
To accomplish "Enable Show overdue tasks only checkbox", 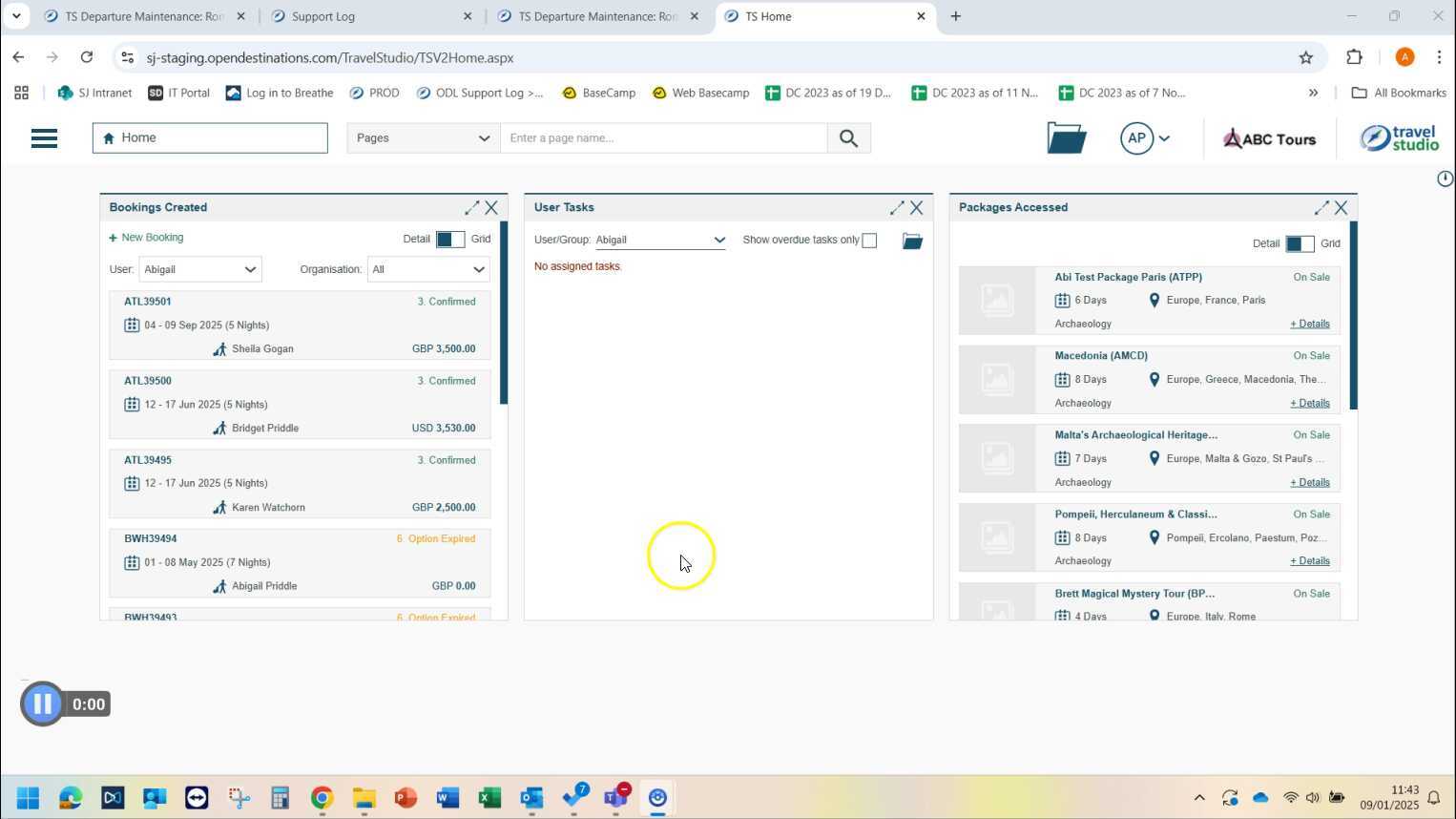I will tap(869, 241).
